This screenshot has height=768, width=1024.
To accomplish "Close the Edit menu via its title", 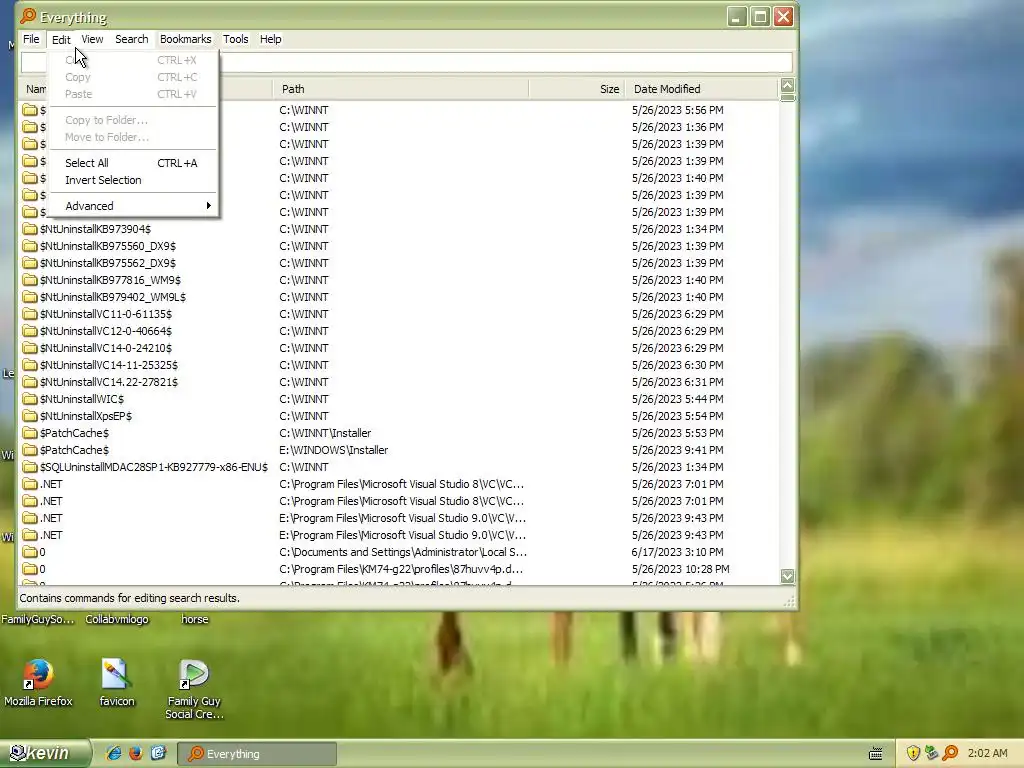I will click(x=61, y=39).
